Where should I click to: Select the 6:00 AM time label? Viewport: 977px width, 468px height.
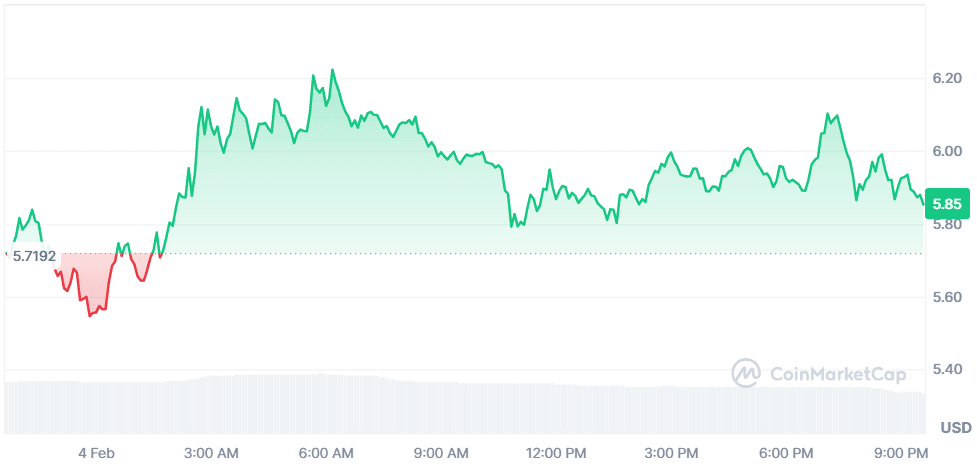pos(327,453)
